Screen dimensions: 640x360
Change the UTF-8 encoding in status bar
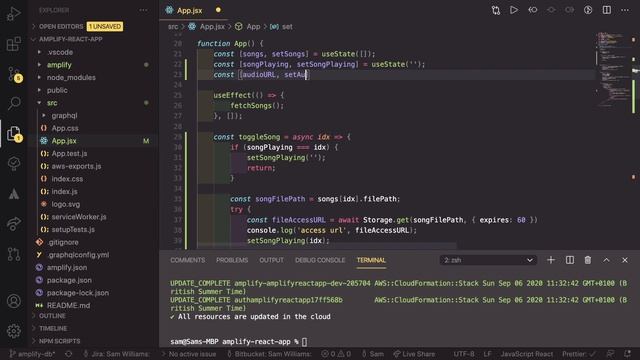tap(464, 354)
